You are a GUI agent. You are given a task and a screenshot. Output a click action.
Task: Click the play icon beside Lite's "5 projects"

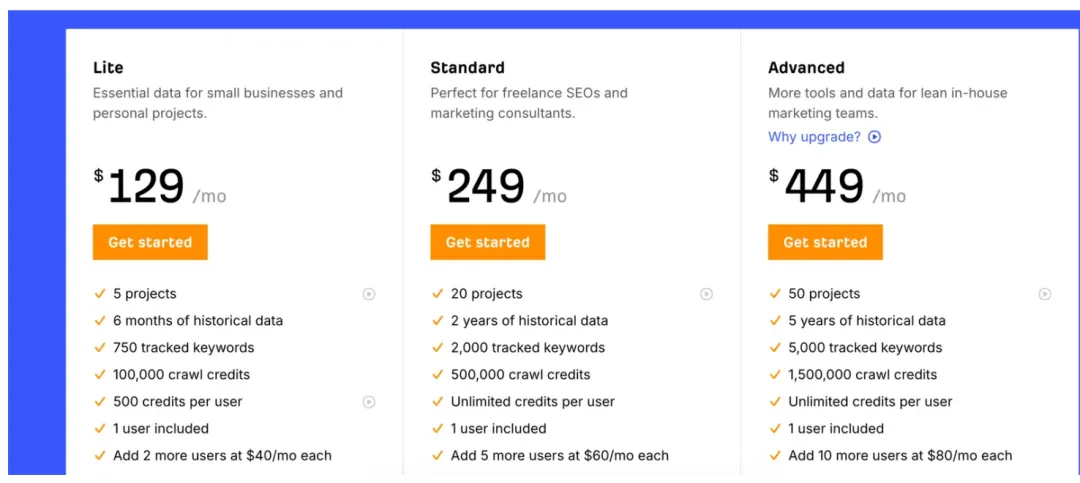[369, 294]
